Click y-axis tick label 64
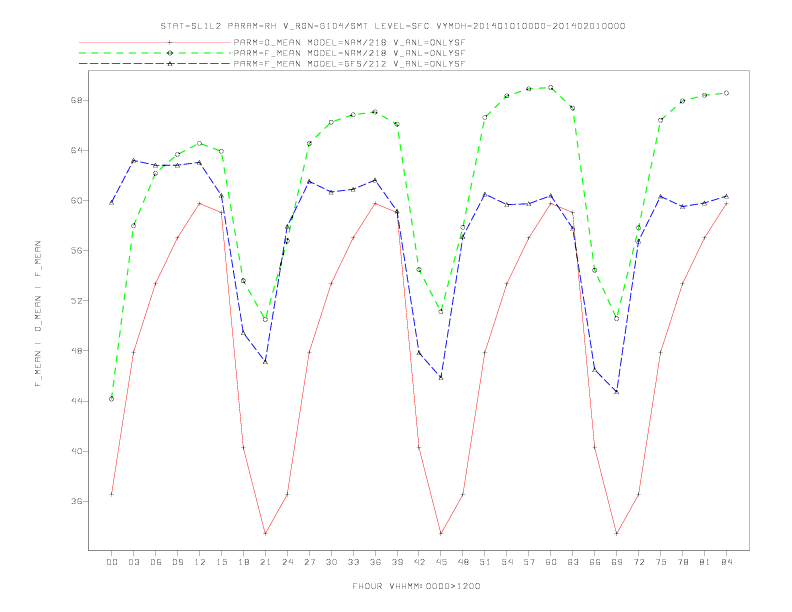The height and width of the screenshot is (612, 792). coord(76,150)
